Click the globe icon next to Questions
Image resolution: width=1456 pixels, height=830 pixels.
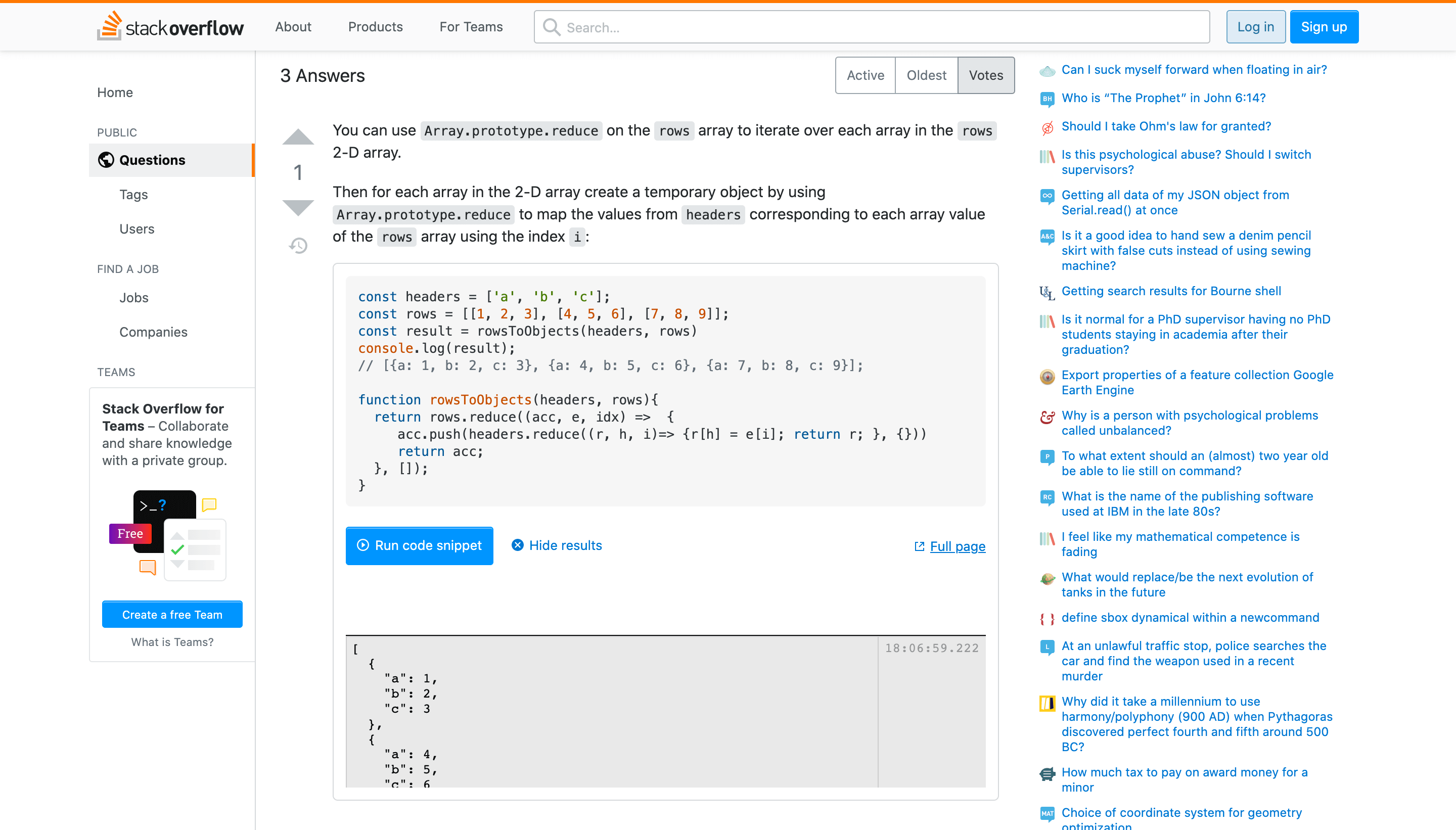106,160
